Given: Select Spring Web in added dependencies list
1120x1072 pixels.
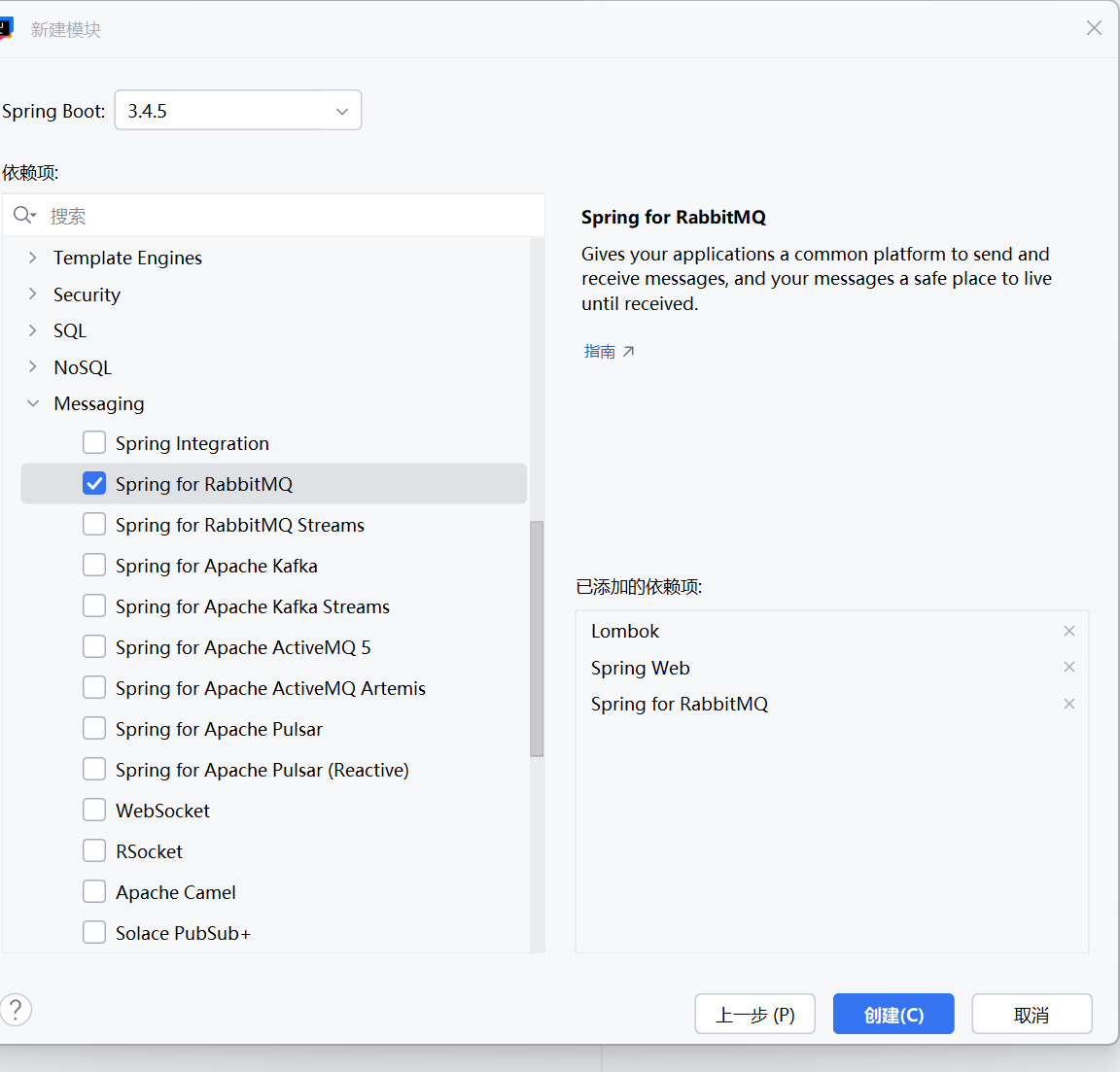Looking at the screenshot, I should pos(640,668).
